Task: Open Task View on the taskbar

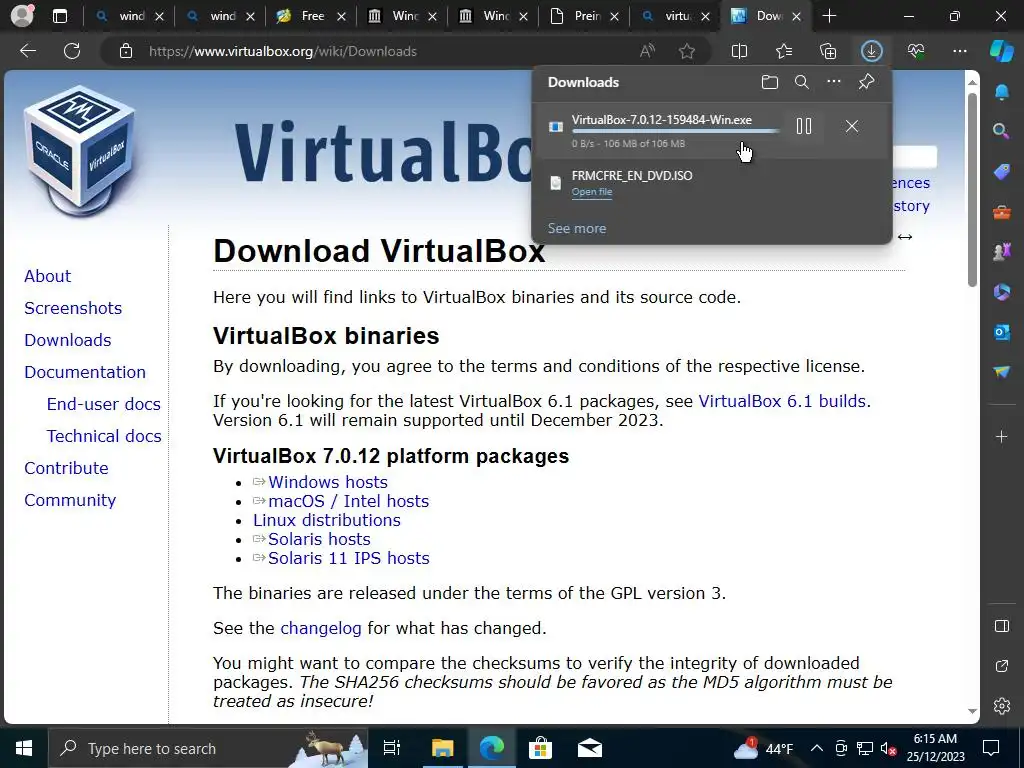Action: [x=392, y=748]
